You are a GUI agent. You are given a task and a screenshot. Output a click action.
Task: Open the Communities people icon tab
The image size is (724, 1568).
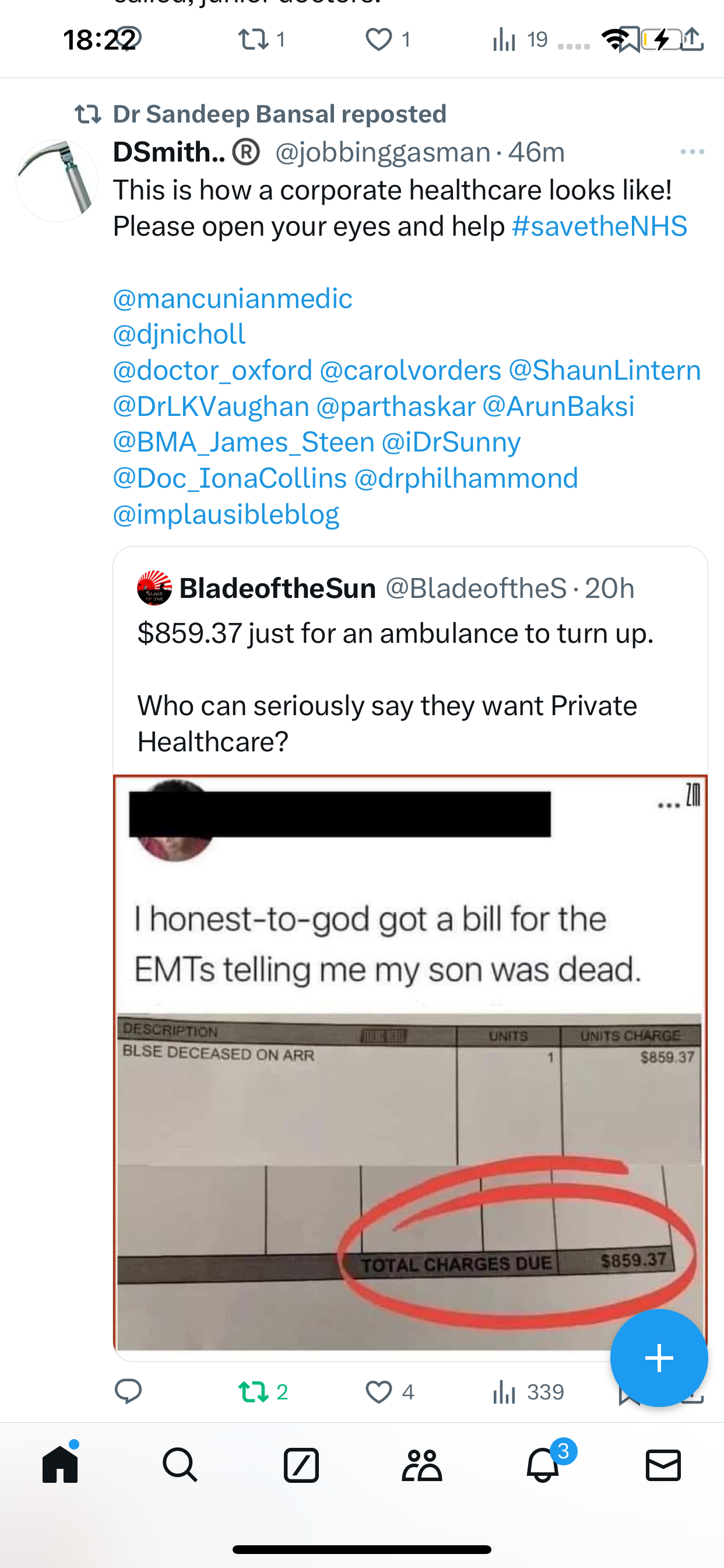click(x=421, y=1465)
